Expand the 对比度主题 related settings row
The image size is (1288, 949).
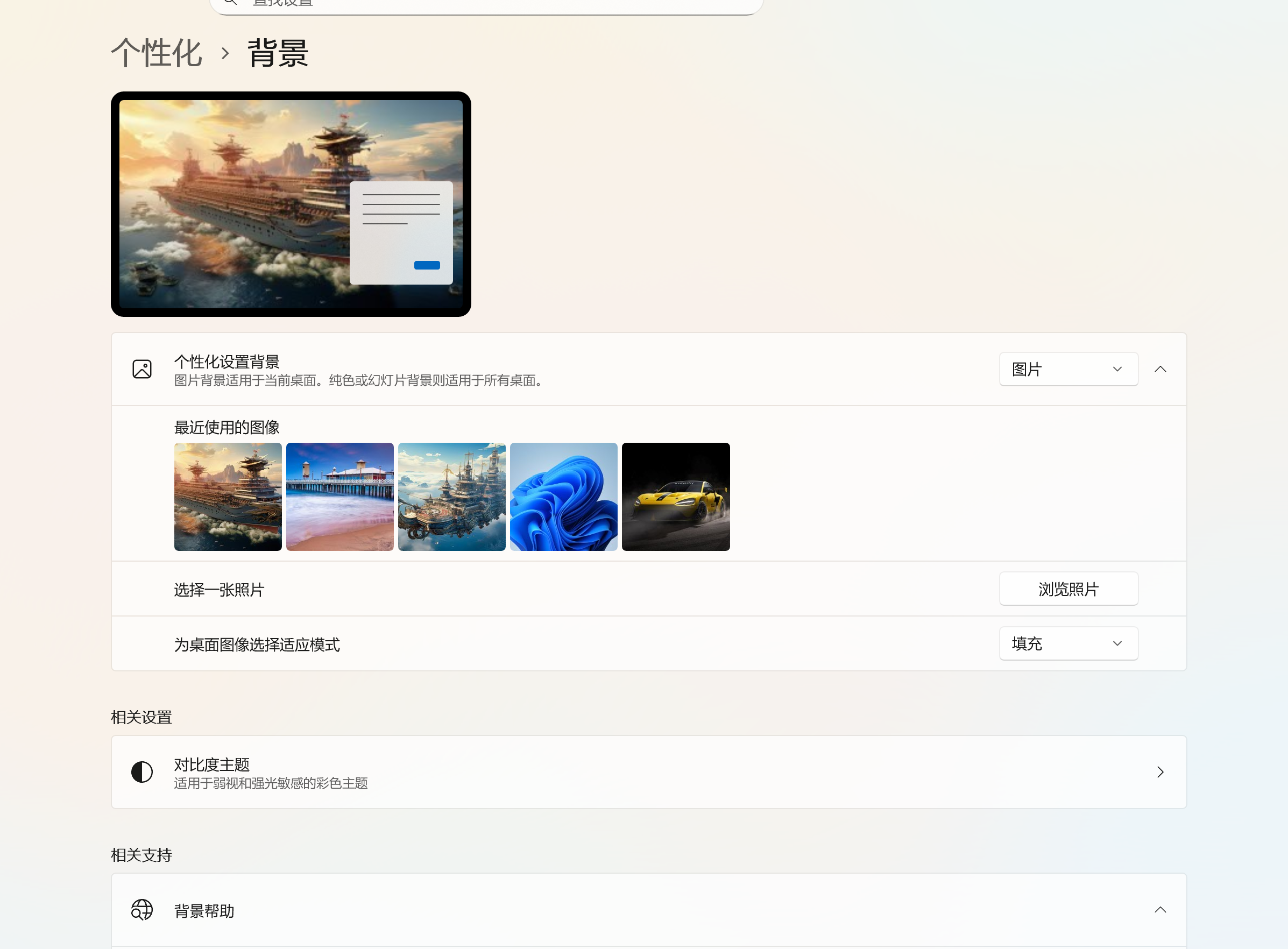pyautogui.click(x=1159, y=771)
